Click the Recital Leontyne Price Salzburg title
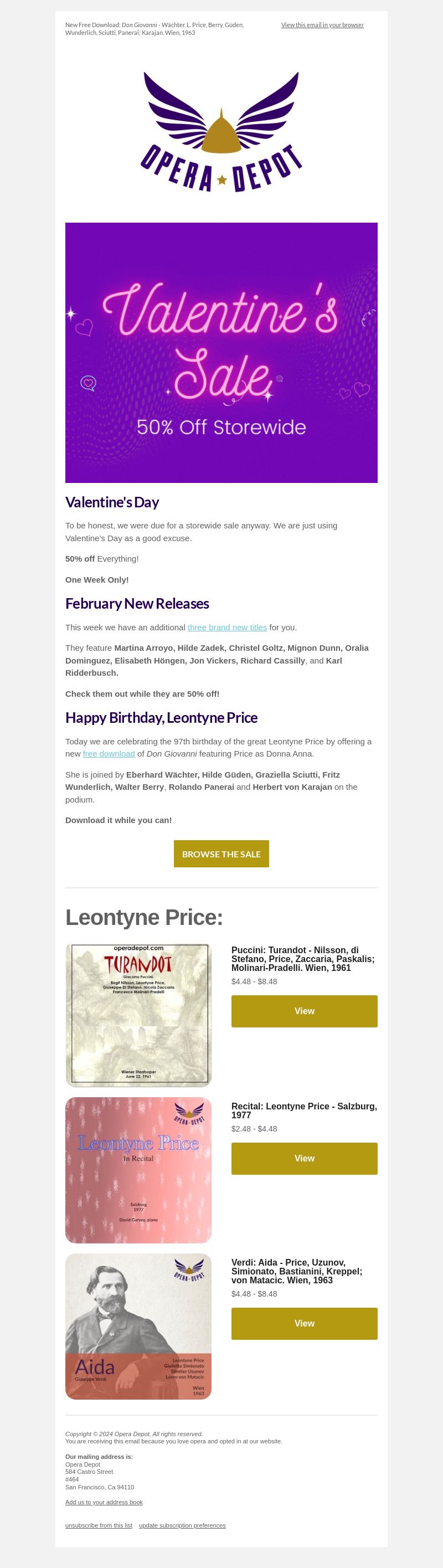This screenshot has height=1568, width=443. [x=304, y=1111]
